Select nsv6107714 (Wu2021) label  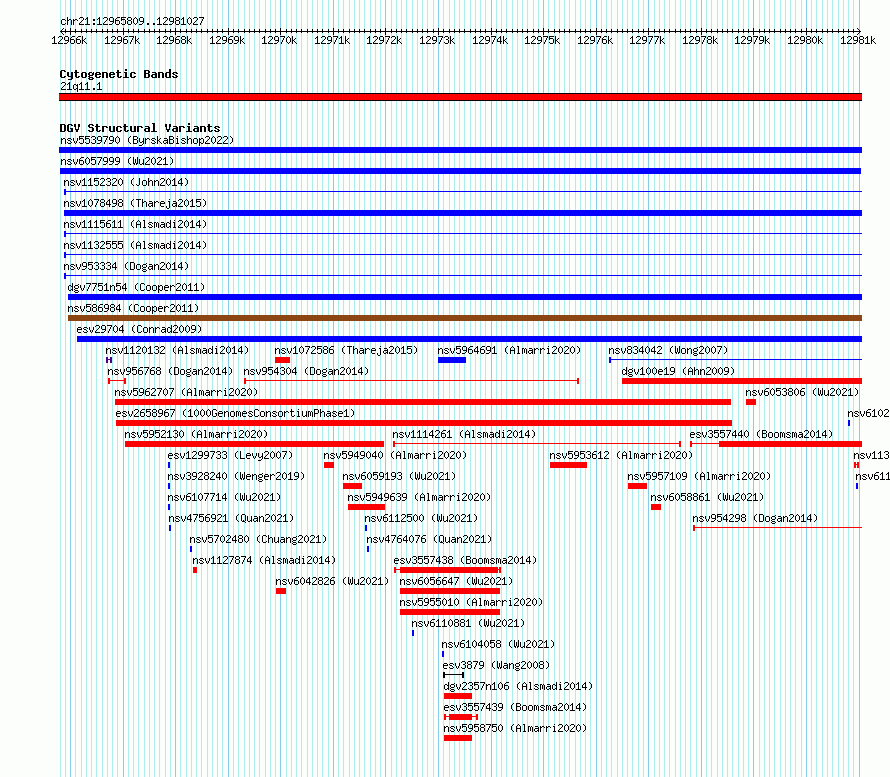[224, 497]
